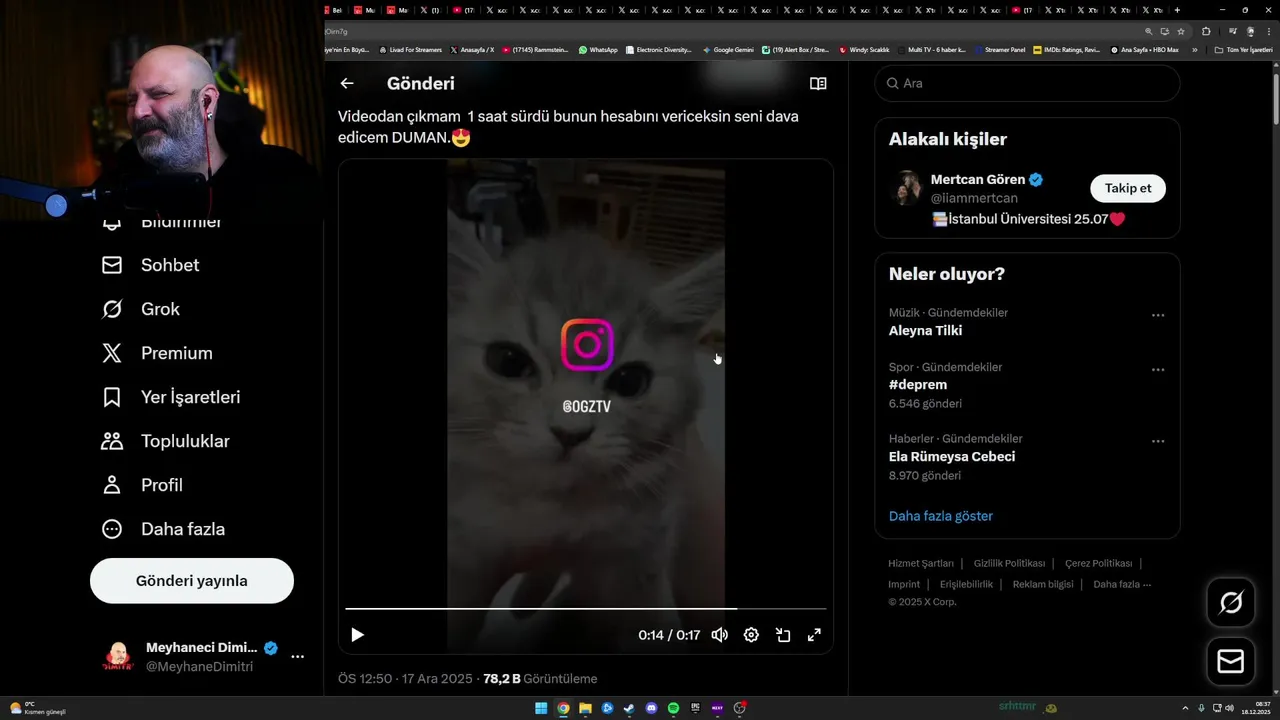Image resolution: width=1280 pixels, height=720 pixels.
Task: Open reader view book icon
Action: pyautogui.click(x=818, y=84)
